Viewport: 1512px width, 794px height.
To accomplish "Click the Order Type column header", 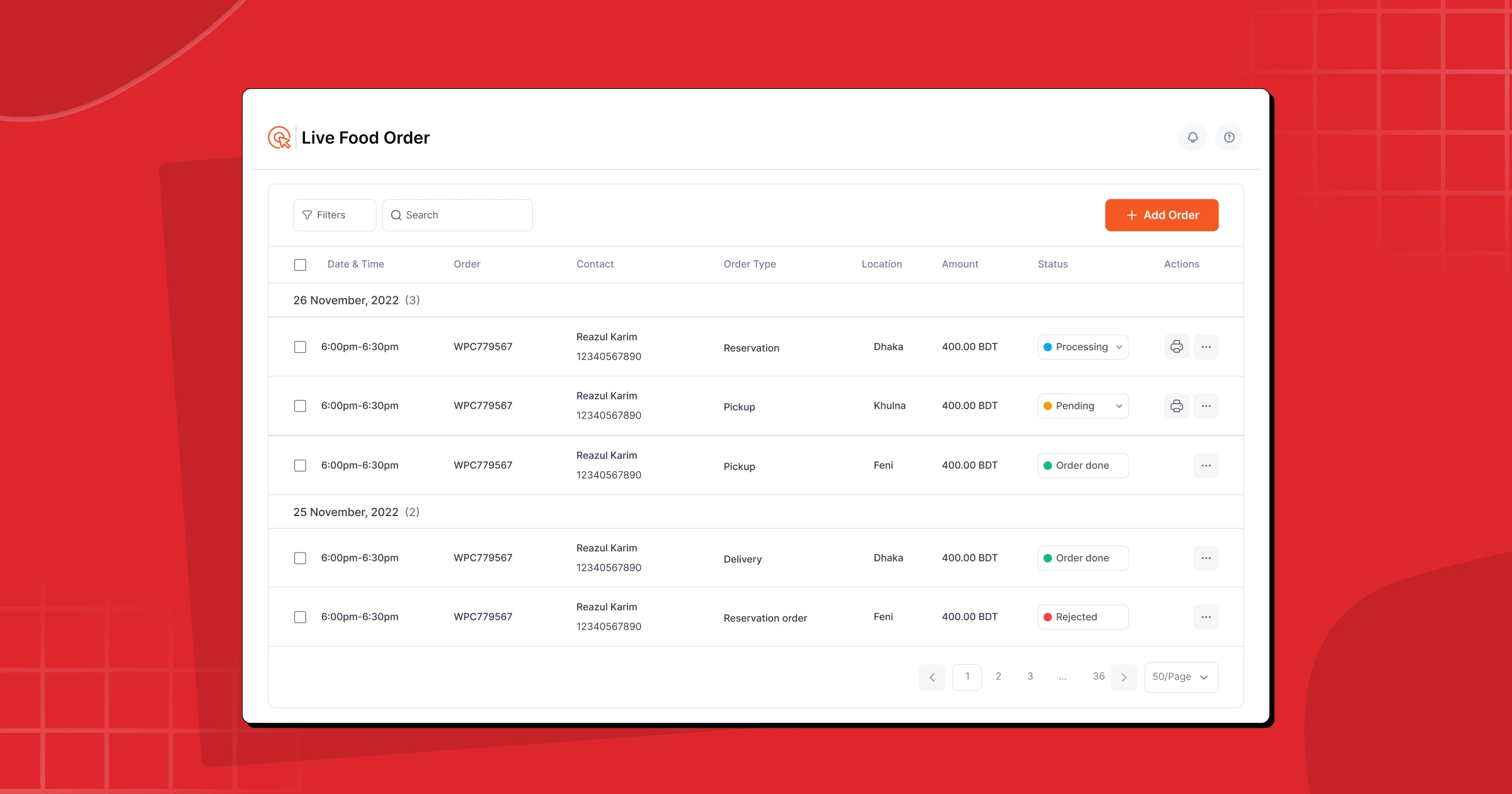I will pyautogui.click(x=750, y=264).
